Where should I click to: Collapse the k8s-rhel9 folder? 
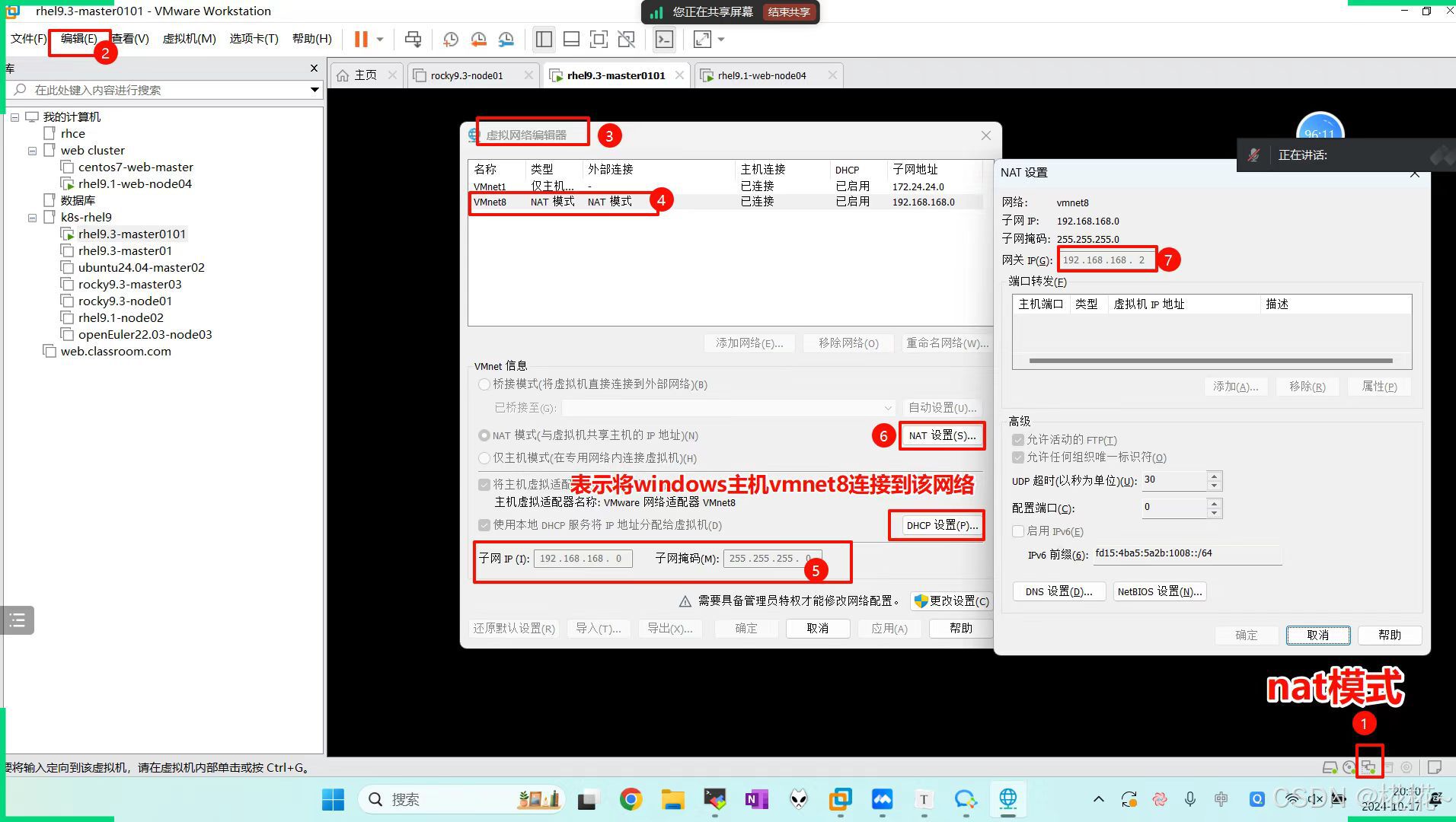(32, 218)
